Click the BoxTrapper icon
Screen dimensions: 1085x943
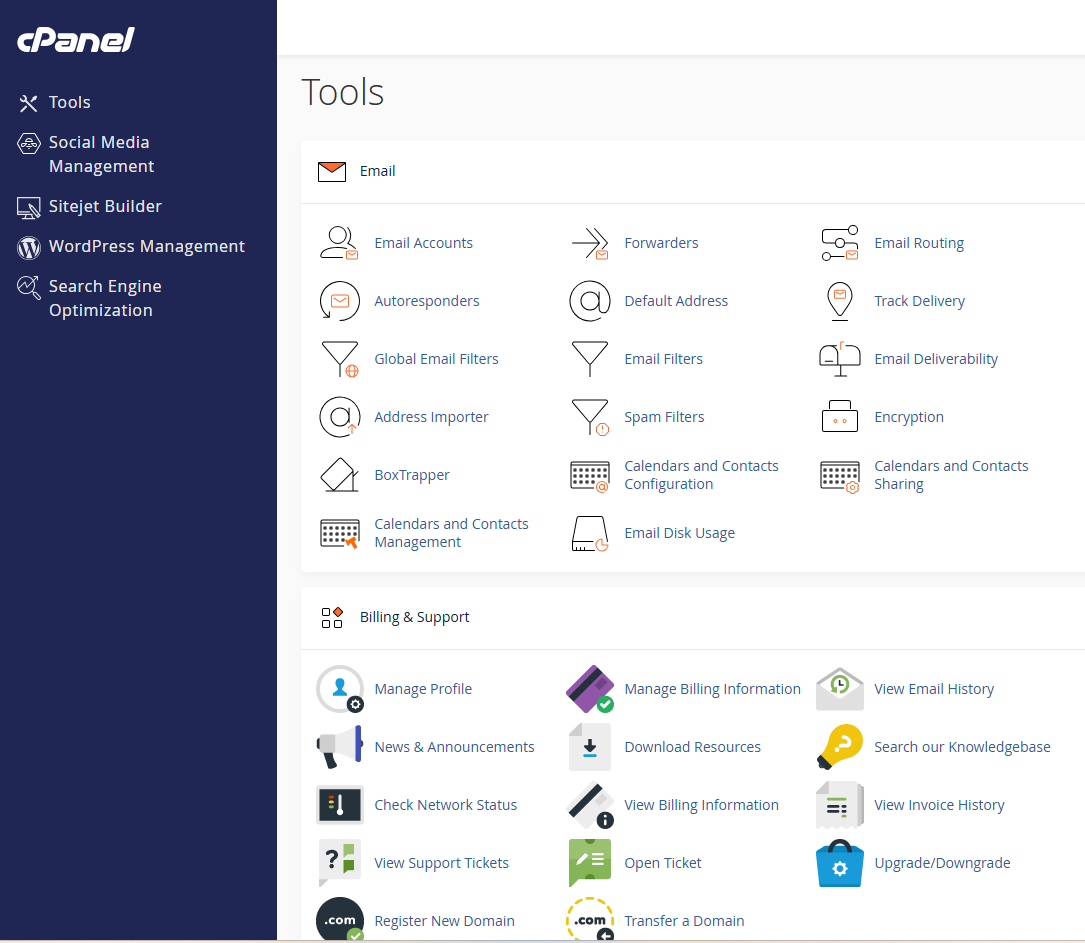click(x=339, y=475)
